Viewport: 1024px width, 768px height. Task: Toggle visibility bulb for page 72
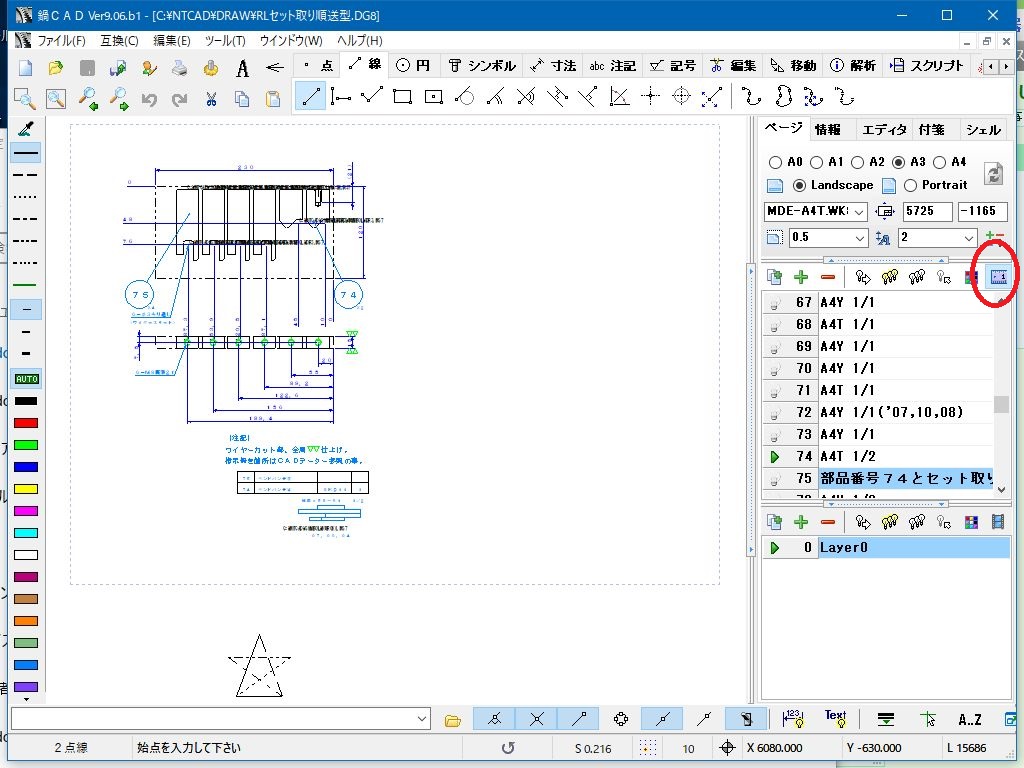pyautogui.click(x=775, y=413)
